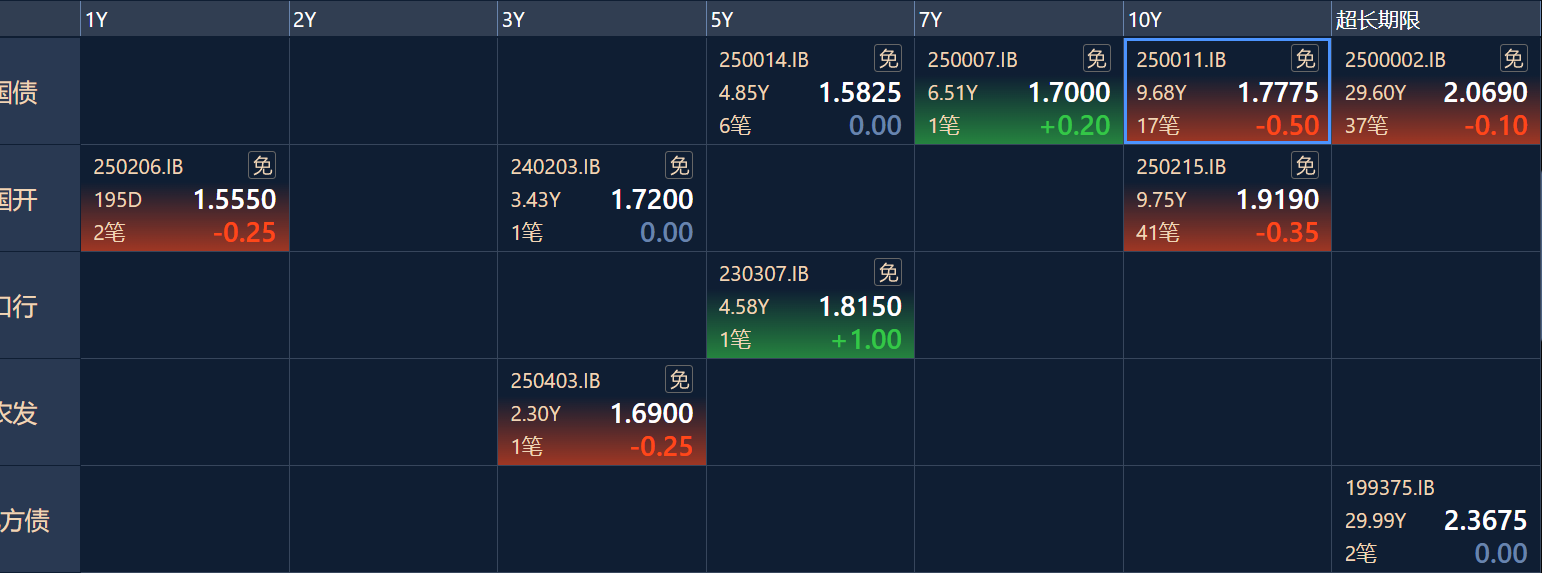Viewport: 1542px width, 573px height.
Task: Click the 免 badge on 250007.IB
Action: click(1097, 59)
